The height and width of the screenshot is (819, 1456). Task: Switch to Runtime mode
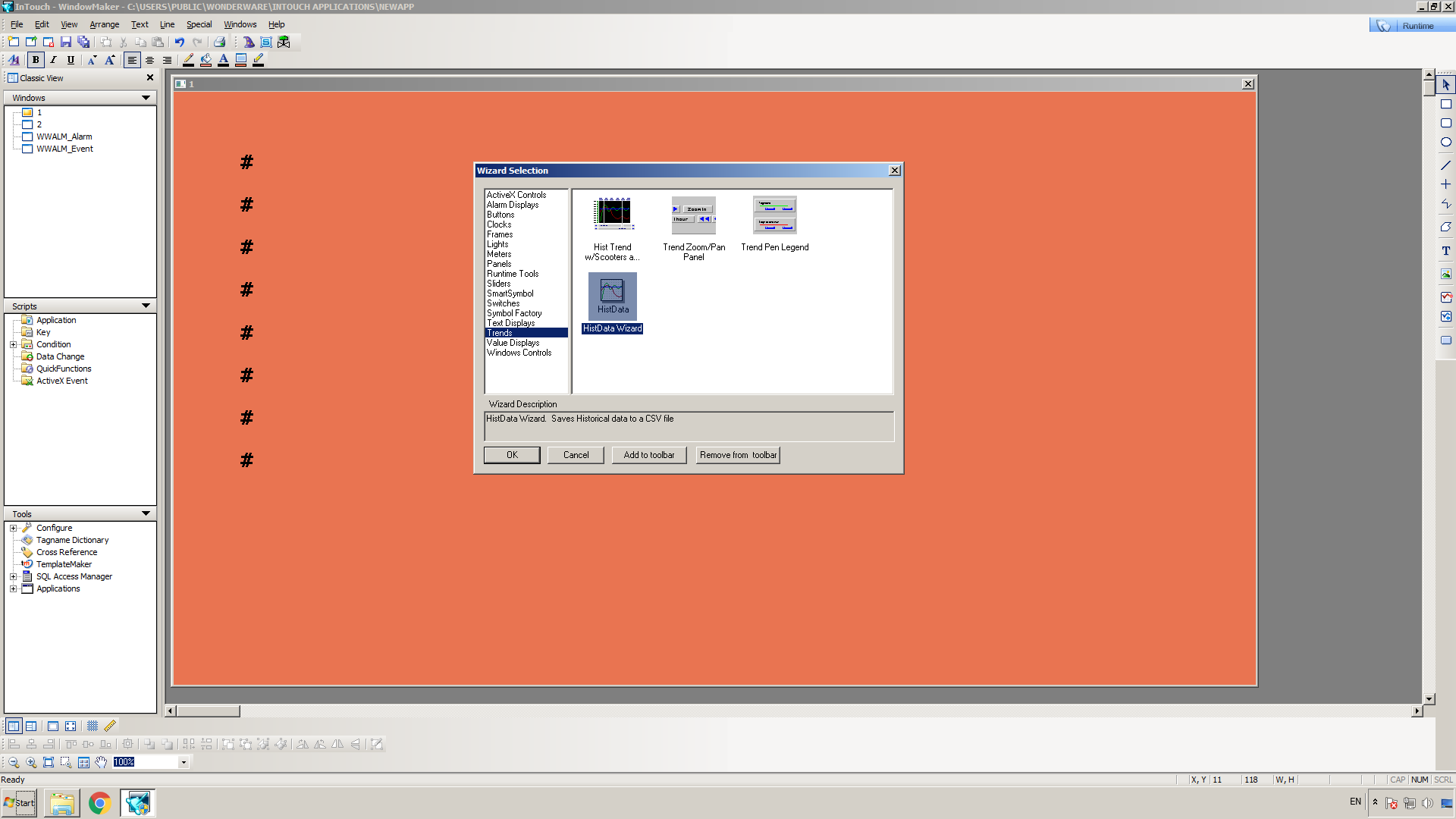point(1412,26)
